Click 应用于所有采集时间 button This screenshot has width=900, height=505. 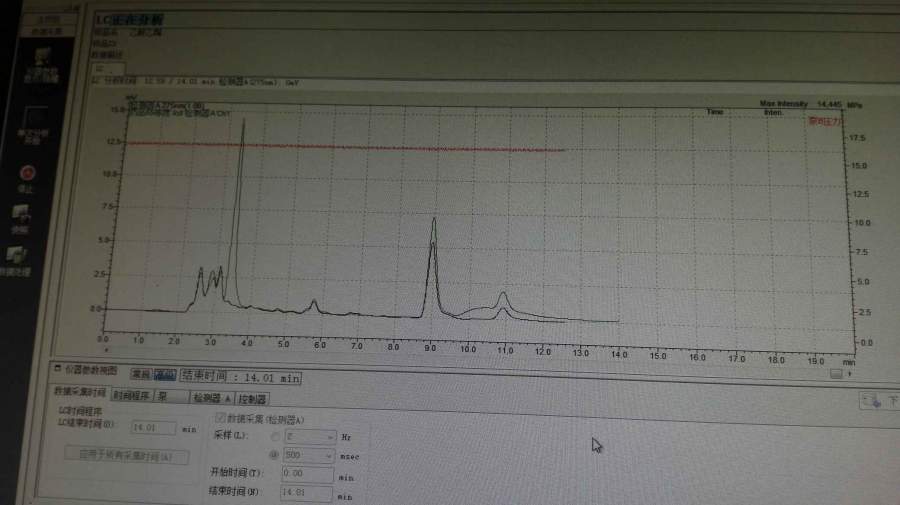click(x=126, y=456)
